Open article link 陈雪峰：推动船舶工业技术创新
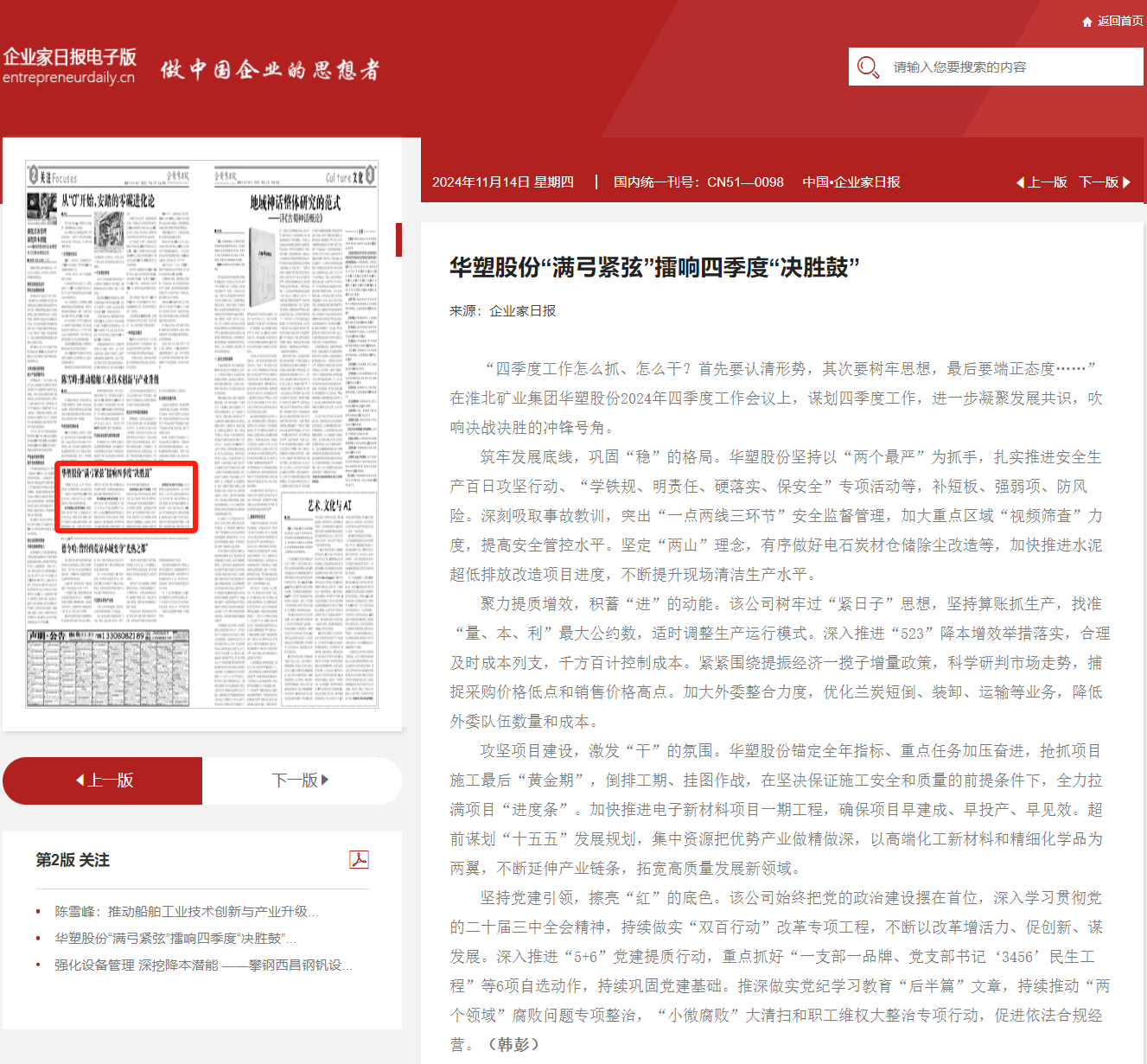The height and width of the screenshot is (1064, 1147). pyautogui.click(x=186, y=911)
